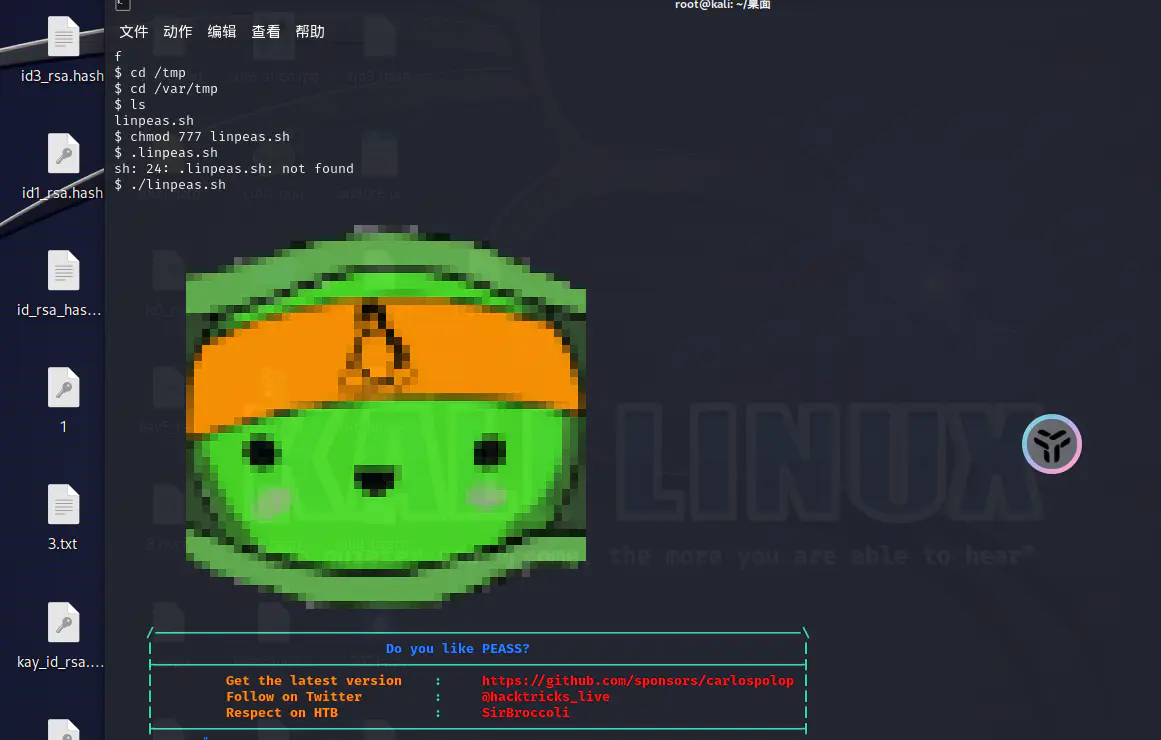Select the id3_rsa.hash desktop file icon
Screen dimensions: 1161x740
tap(64, 37)
